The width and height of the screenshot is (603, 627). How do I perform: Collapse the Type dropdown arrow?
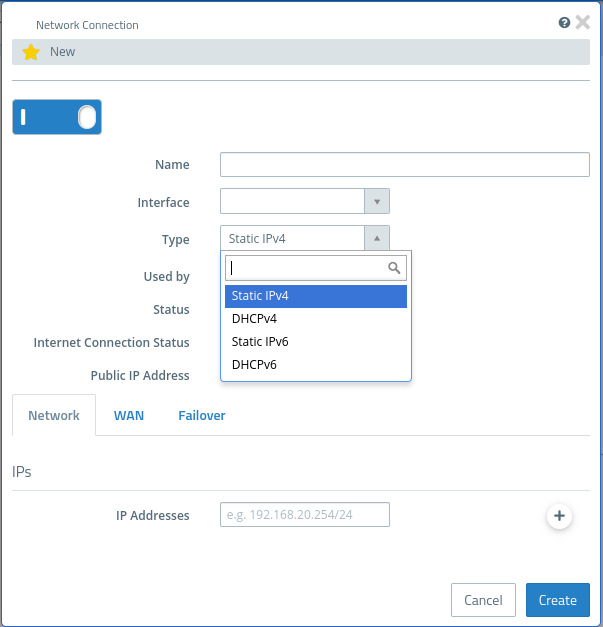377,238
